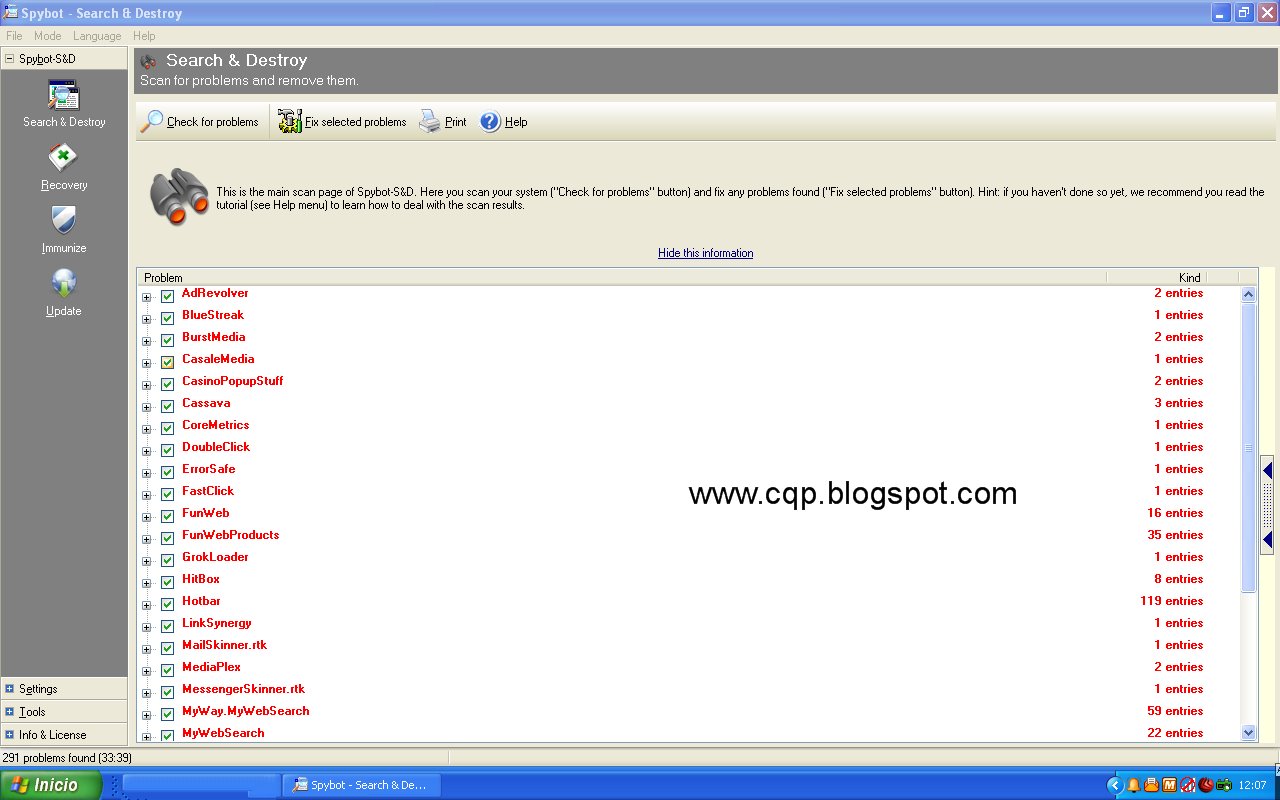Uncheck the Hotbar checkbox
1280x800 pixels.
point(167,605)
